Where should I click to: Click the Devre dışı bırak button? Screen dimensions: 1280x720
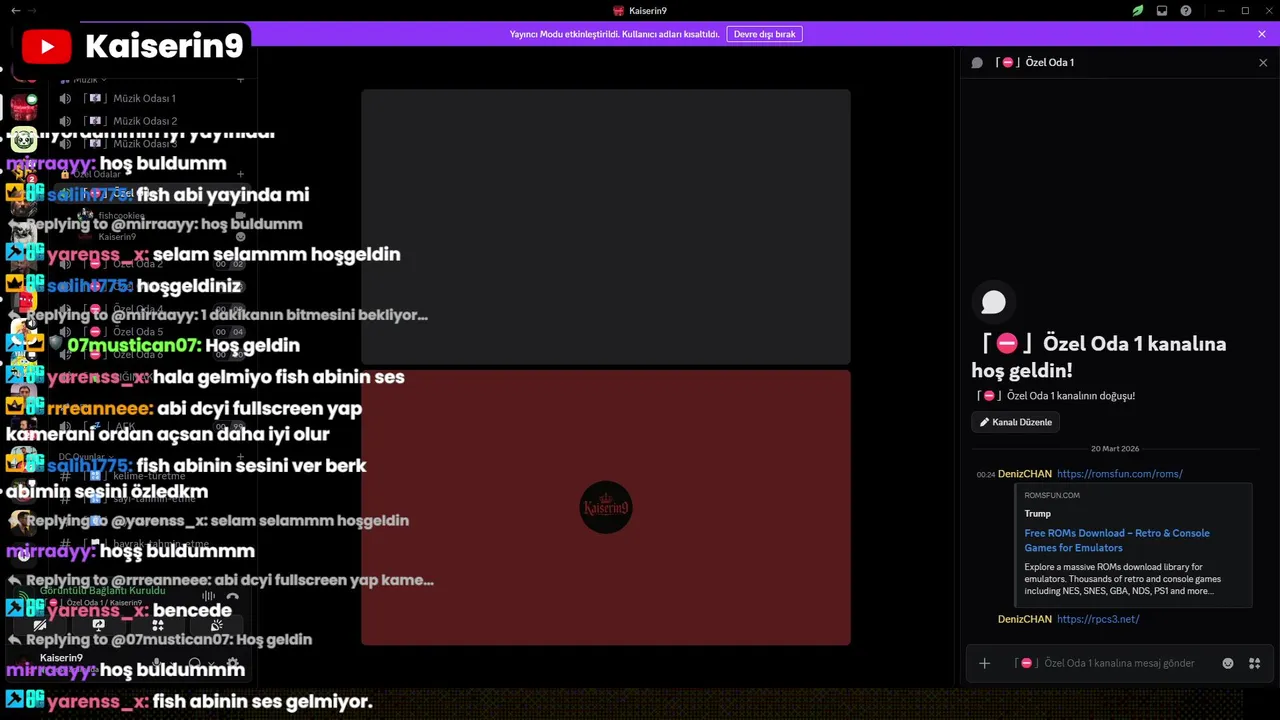click(x=764, y=34)
